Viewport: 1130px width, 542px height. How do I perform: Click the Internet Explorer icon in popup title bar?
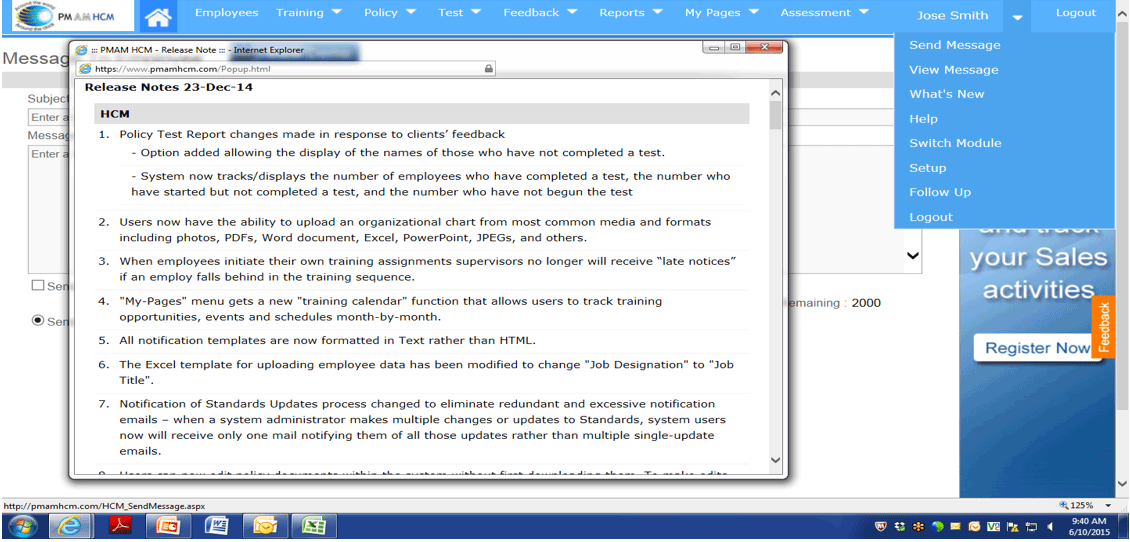[82, 50]
